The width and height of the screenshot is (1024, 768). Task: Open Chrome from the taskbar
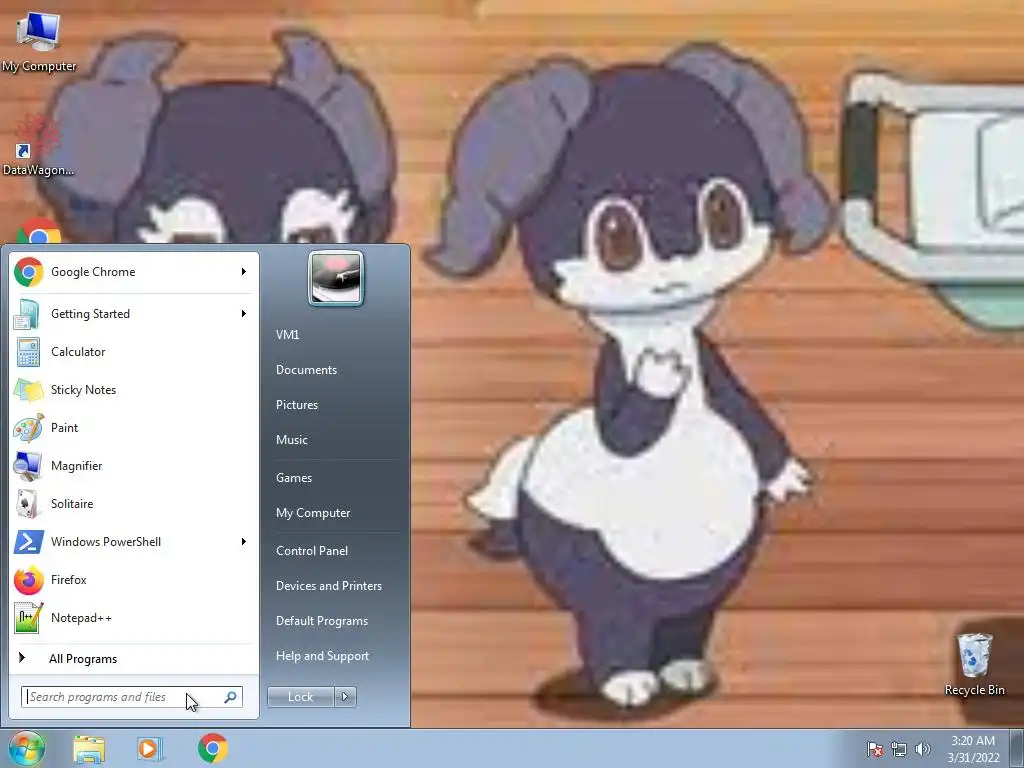(x=212, y=748)
